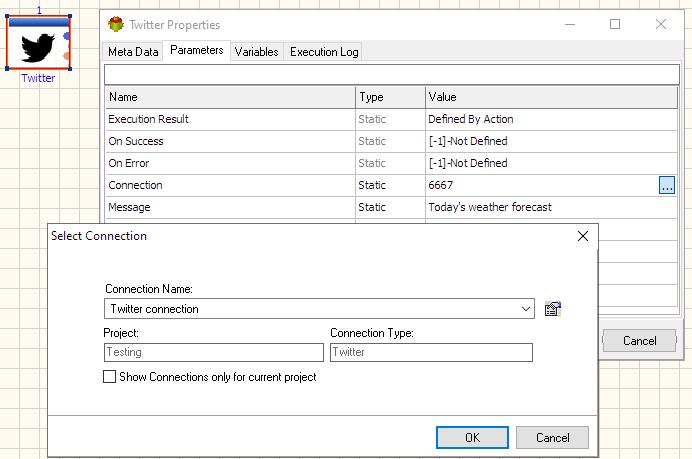Close the Twitter Properties window

click(x=661, y=24)
